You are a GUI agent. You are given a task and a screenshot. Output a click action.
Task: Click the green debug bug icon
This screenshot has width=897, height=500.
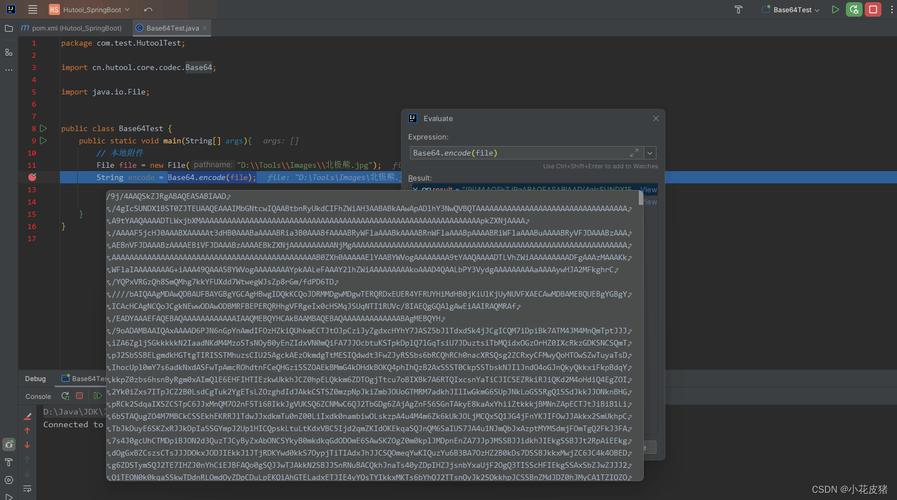854,9
